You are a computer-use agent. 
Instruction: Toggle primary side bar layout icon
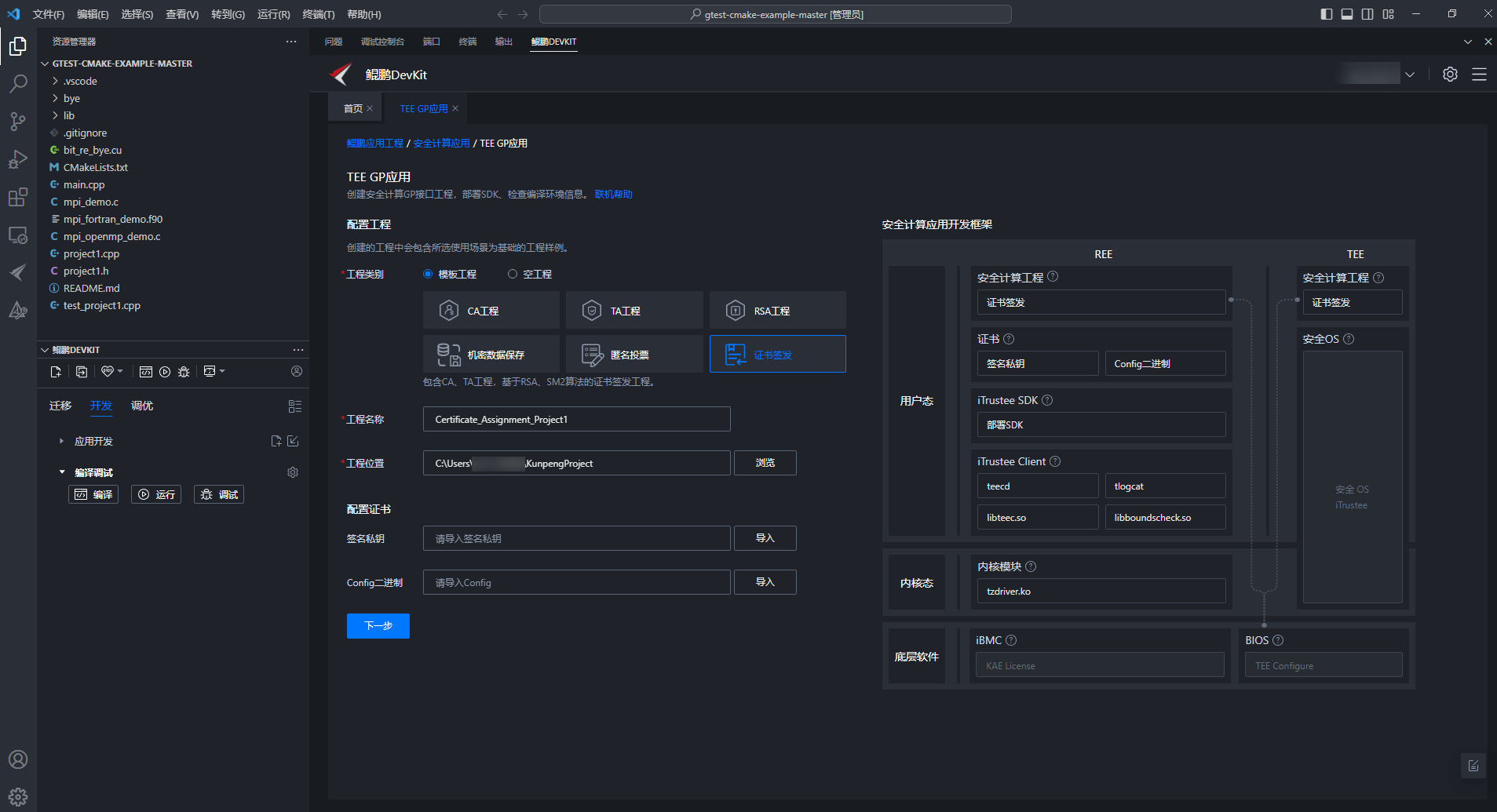click(1327, 14)
